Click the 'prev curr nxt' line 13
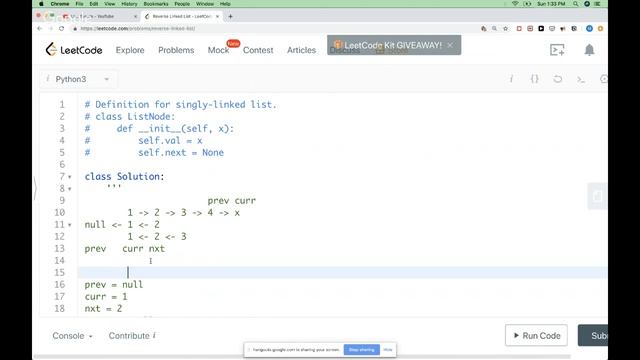 125,249
